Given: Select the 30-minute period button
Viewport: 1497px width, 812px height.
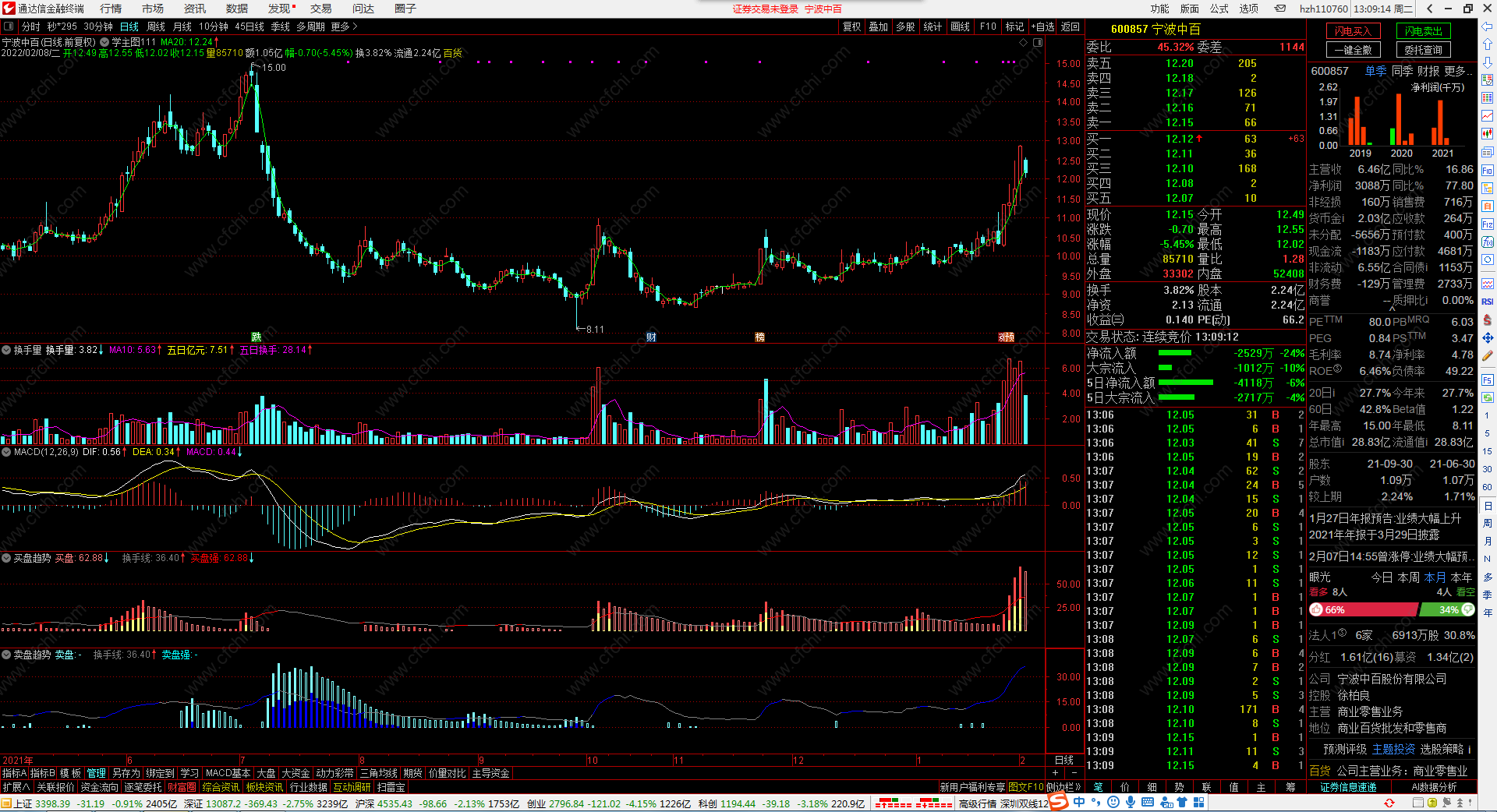Looking at the screenshot, I should [1487, 469].
